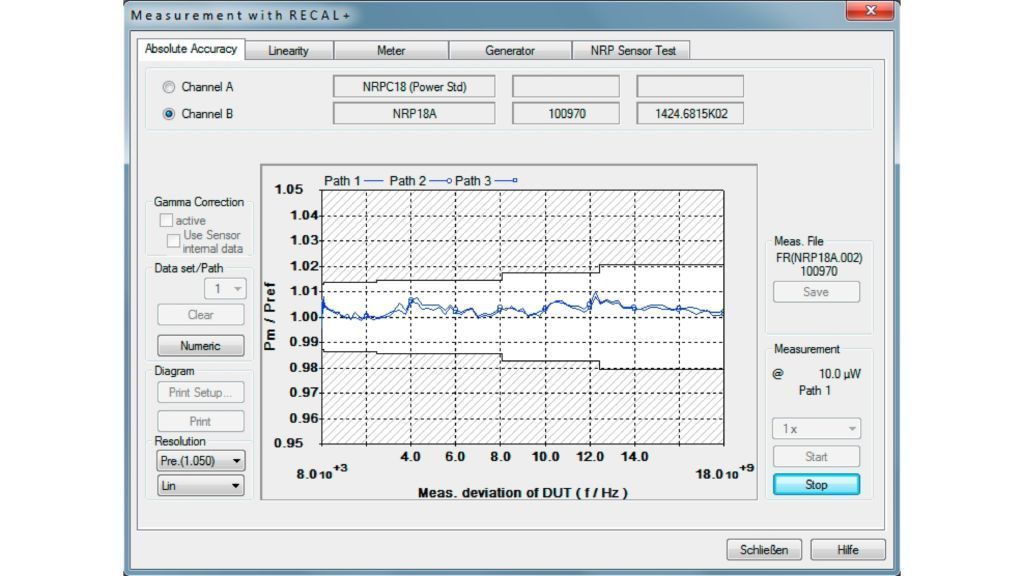This screenshot has height=576, width=1024.
Task: Select the Channel A radio button
Action: pyautogui.click(x=168, y=87)
